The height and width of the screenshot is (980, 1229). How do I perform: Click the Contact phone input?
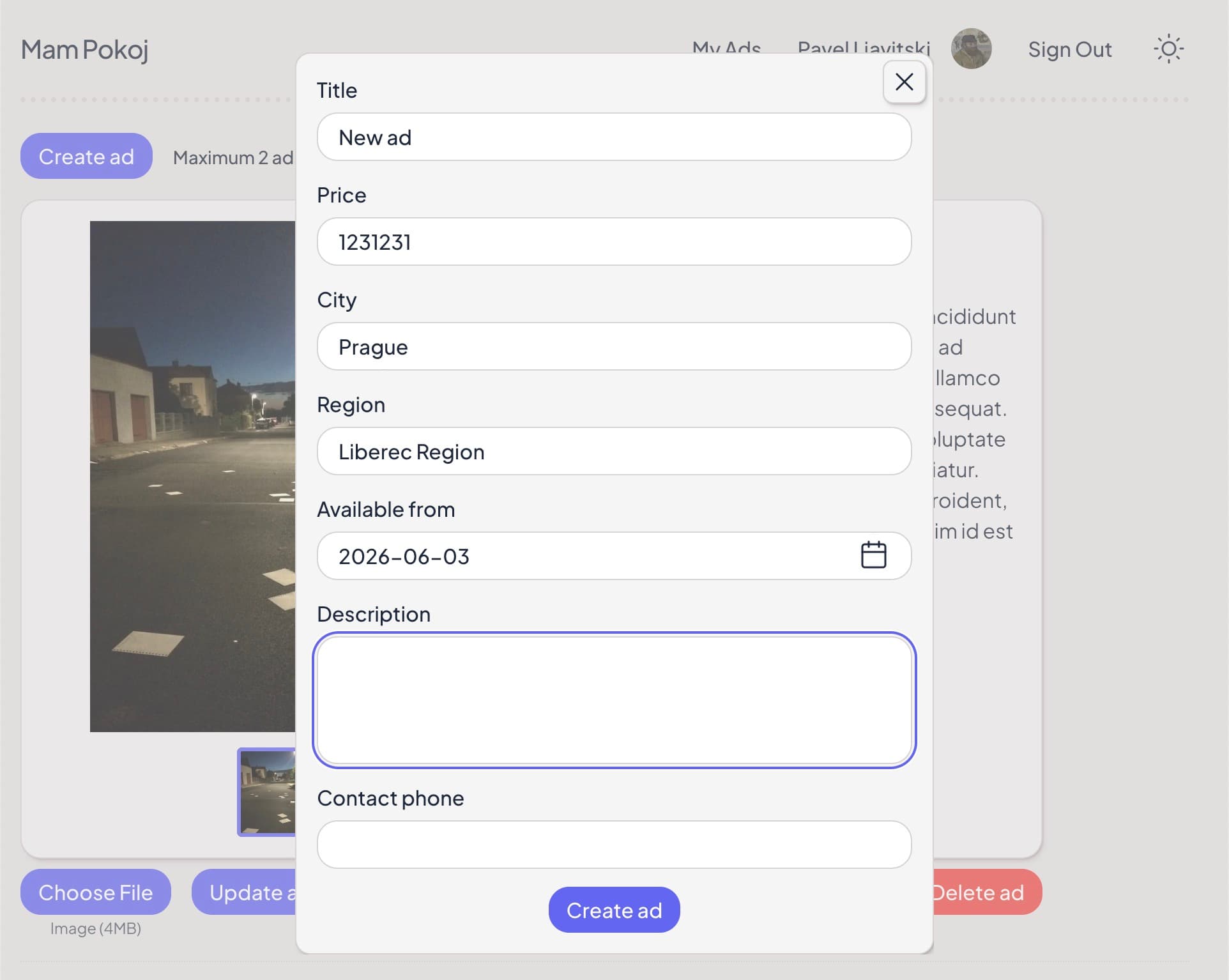tap(614, 845)
